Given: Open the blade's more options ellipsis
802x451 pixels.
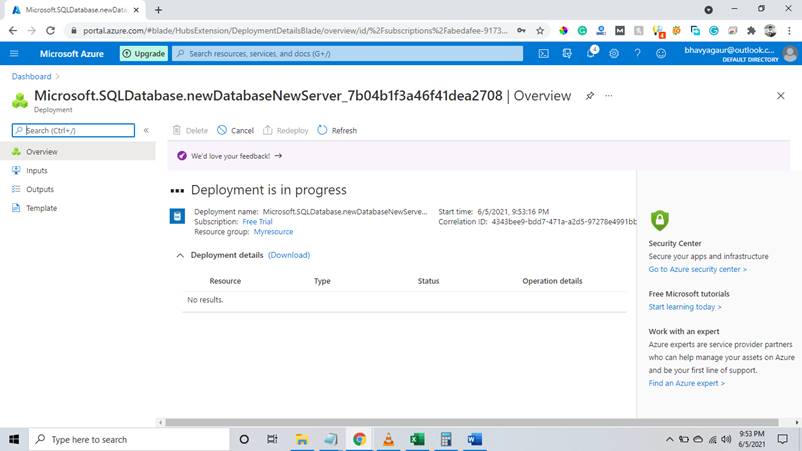Looking at the screenshot, I should 609,96.
